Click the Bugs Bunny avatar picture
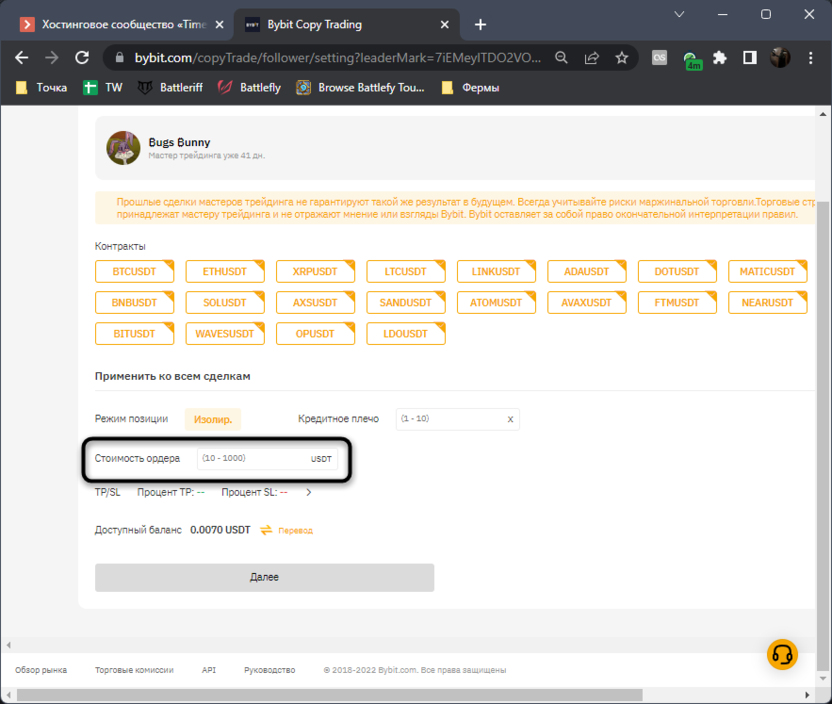The height and width of the screenshot is (704, 832). click(123, 147)
